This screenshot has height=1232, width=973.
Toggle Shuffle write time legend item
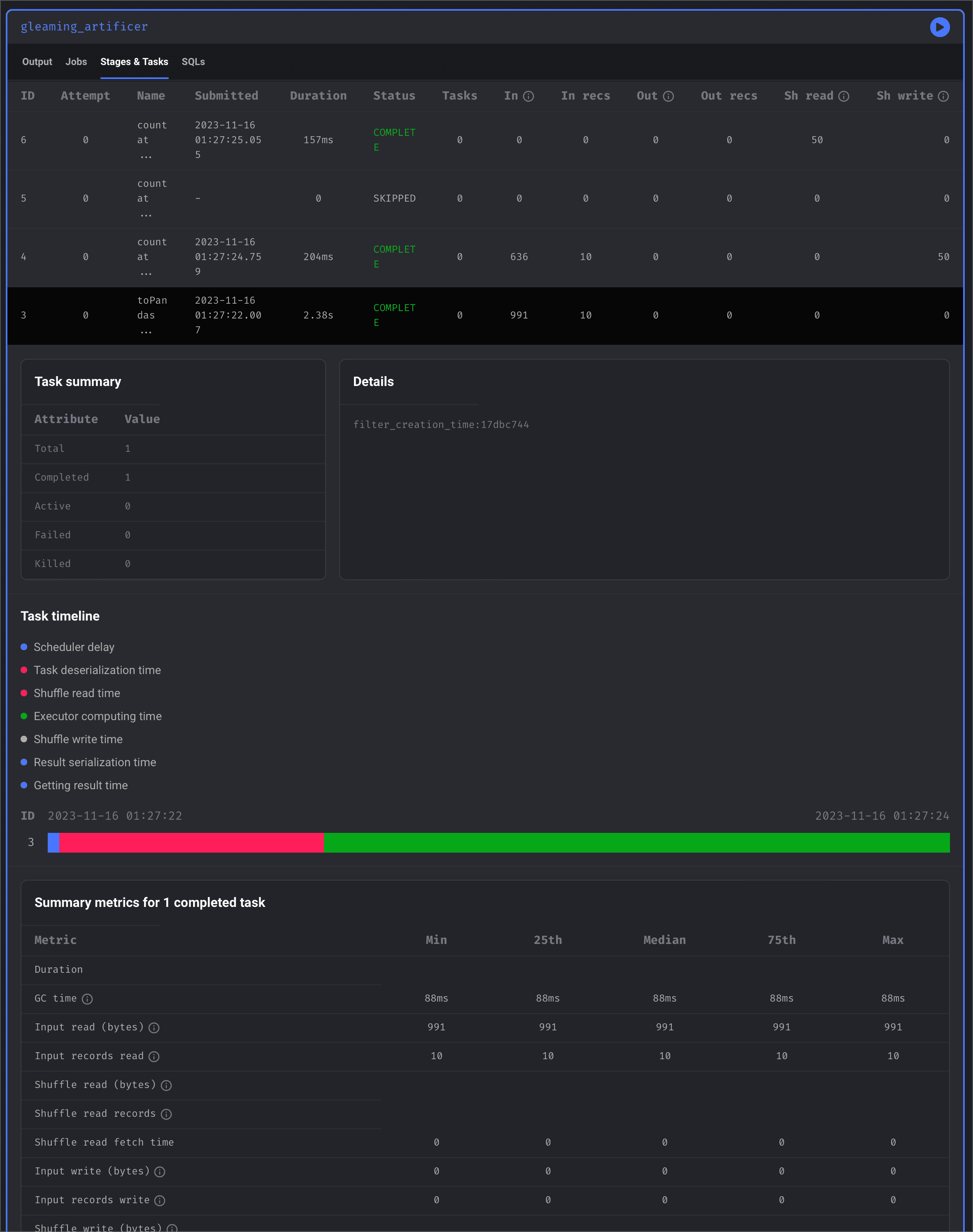pos(78,739)
